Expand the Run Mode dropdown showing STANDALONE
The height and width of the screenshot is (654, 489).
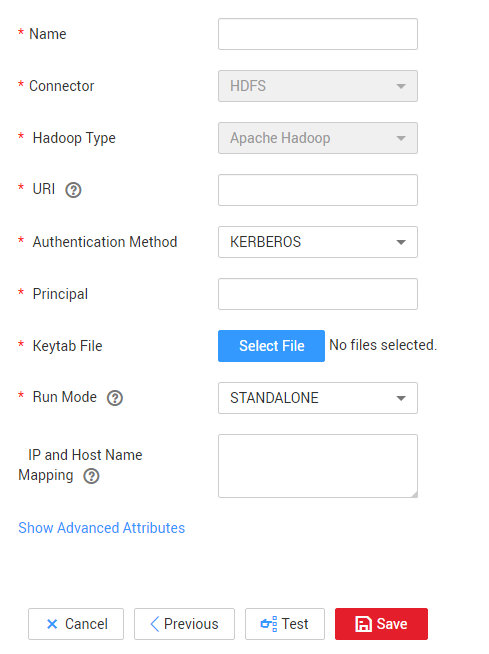(318, 398)
